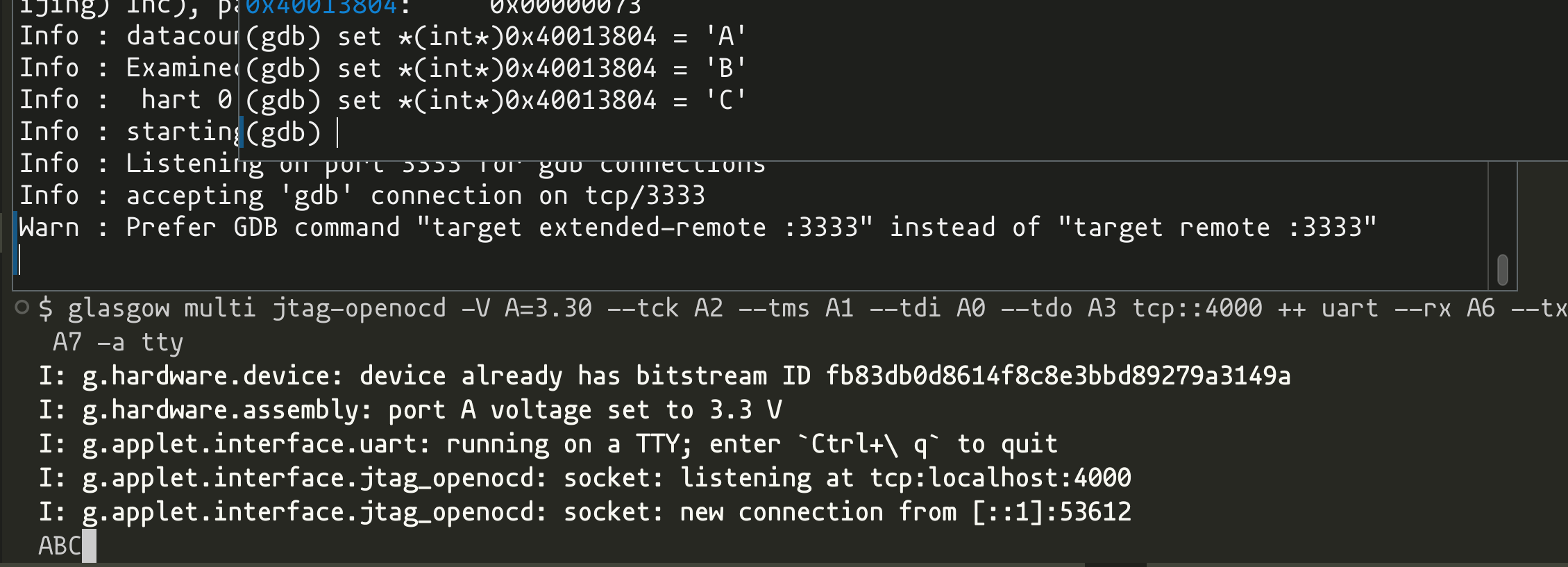Screen dimensions: 1568x567
Task: Click the block cursor after ABC output
Action: coord(89,545)
